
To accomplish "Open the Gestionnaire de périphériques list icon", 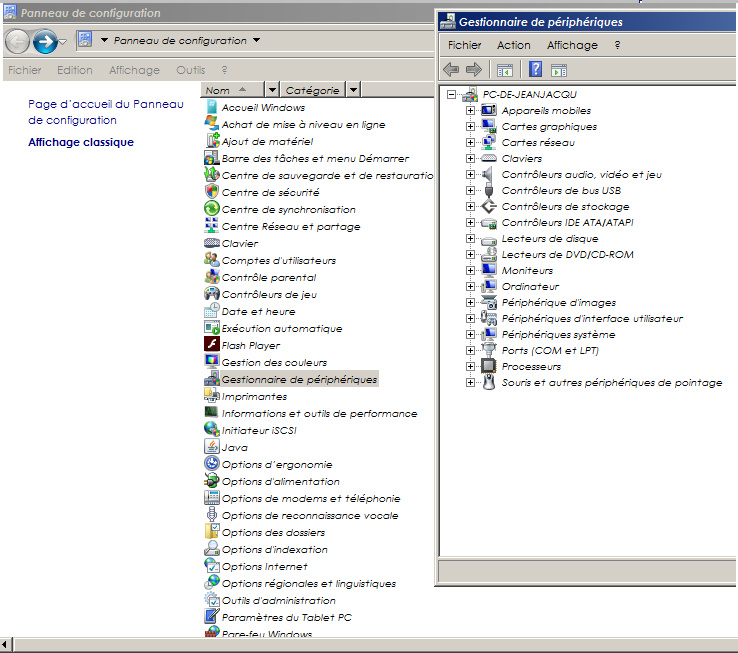I will [x=212, y=379].
